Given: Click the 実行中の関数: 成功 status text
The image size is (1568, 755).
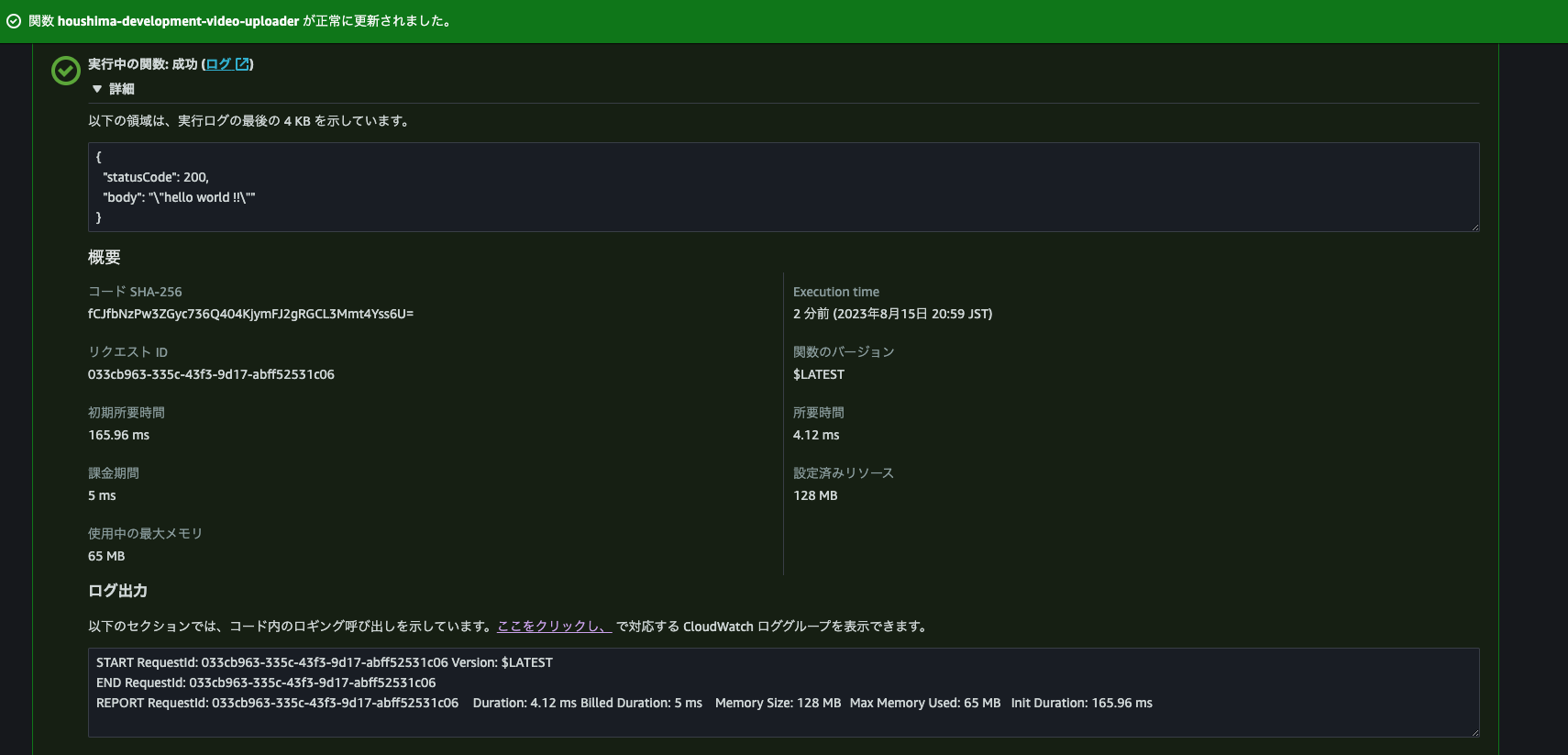Looking at the screenshot, I should coord(142,64).
